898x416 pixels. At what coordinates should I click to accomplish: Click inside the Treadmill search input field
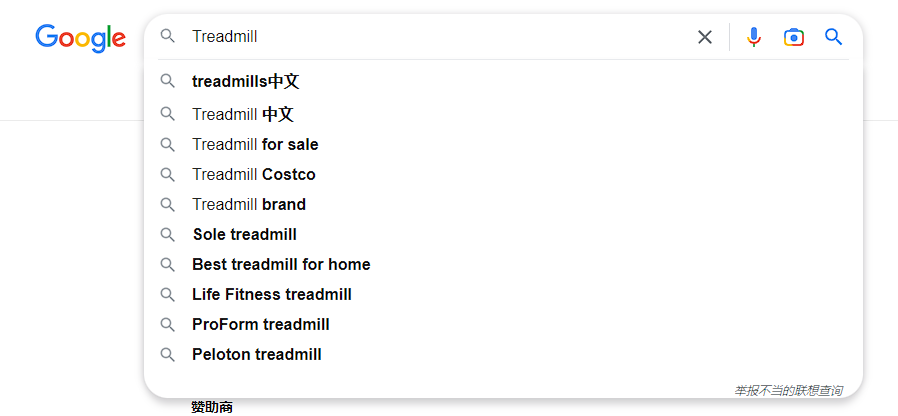435,37
